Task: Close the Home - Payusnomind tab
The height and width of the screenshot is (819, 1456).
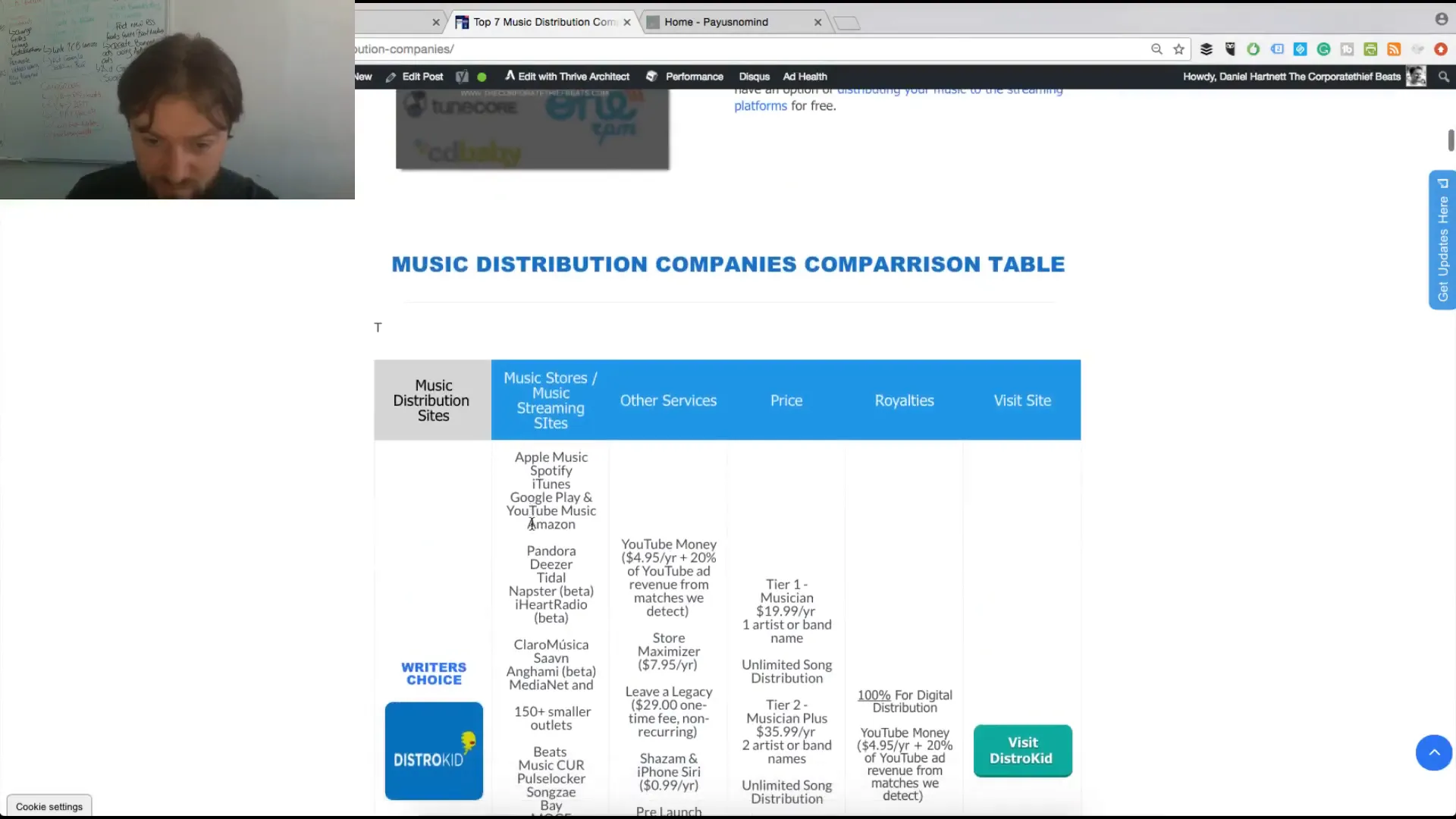Action: tap(817, 22)
